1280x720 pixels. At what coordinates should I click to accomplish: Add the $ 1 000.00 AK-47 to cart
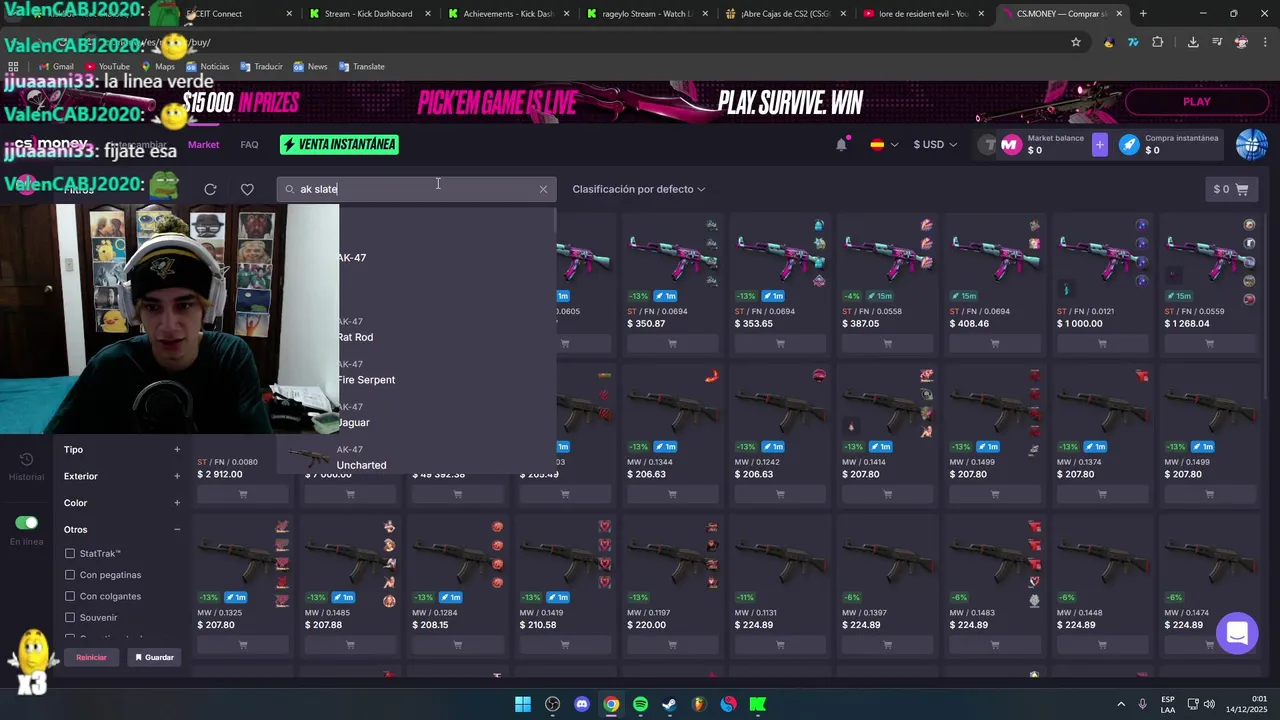tap(1102, 344)
